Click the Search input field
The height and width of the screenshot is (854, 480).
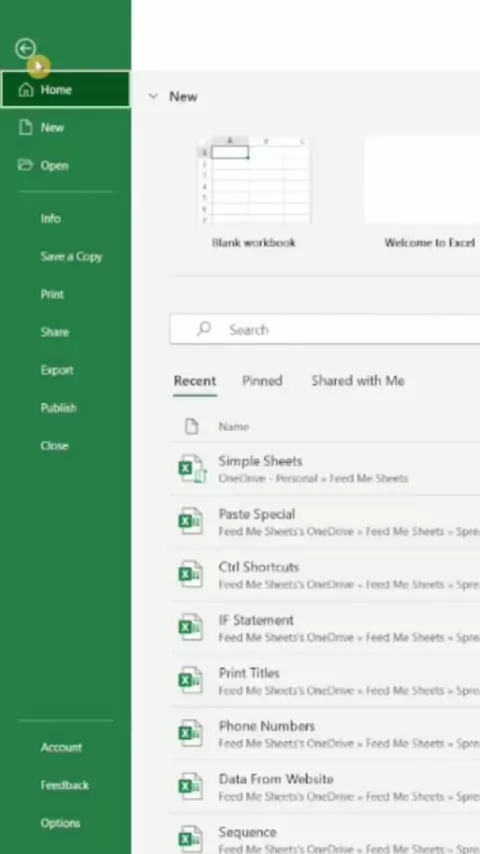tap(325, 330)
